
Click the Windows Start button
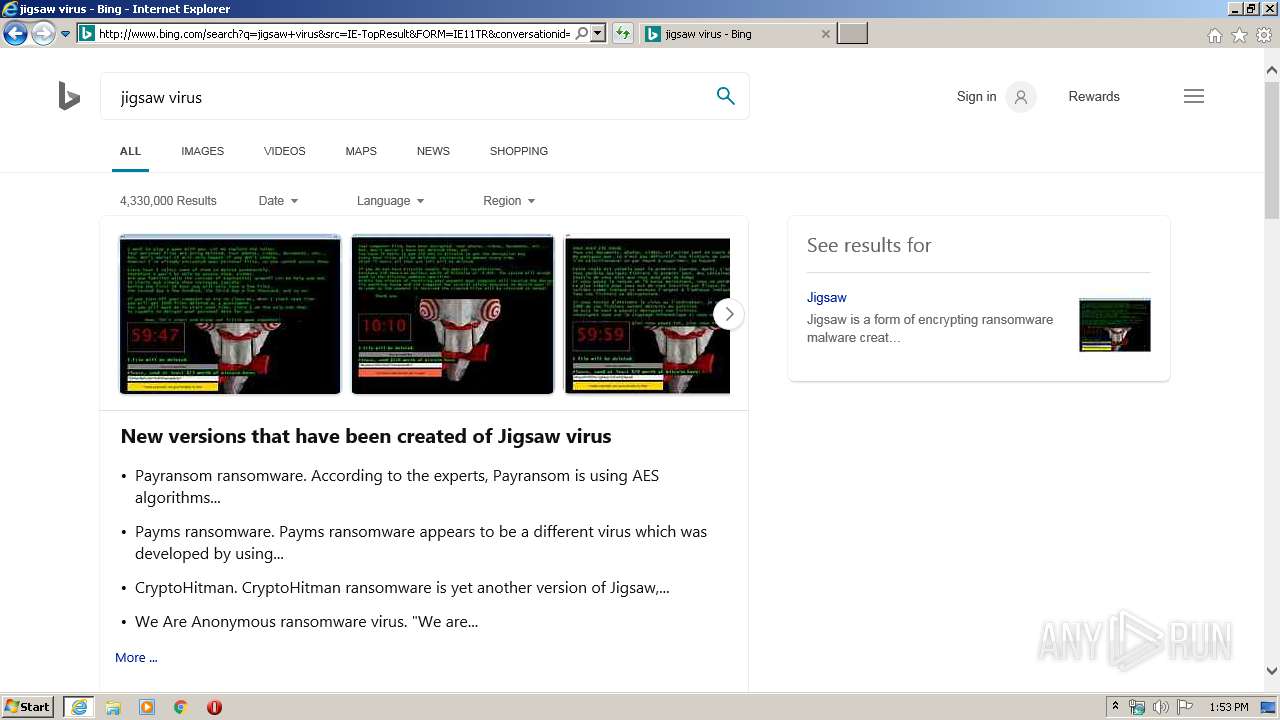click(x=28, y=706)
